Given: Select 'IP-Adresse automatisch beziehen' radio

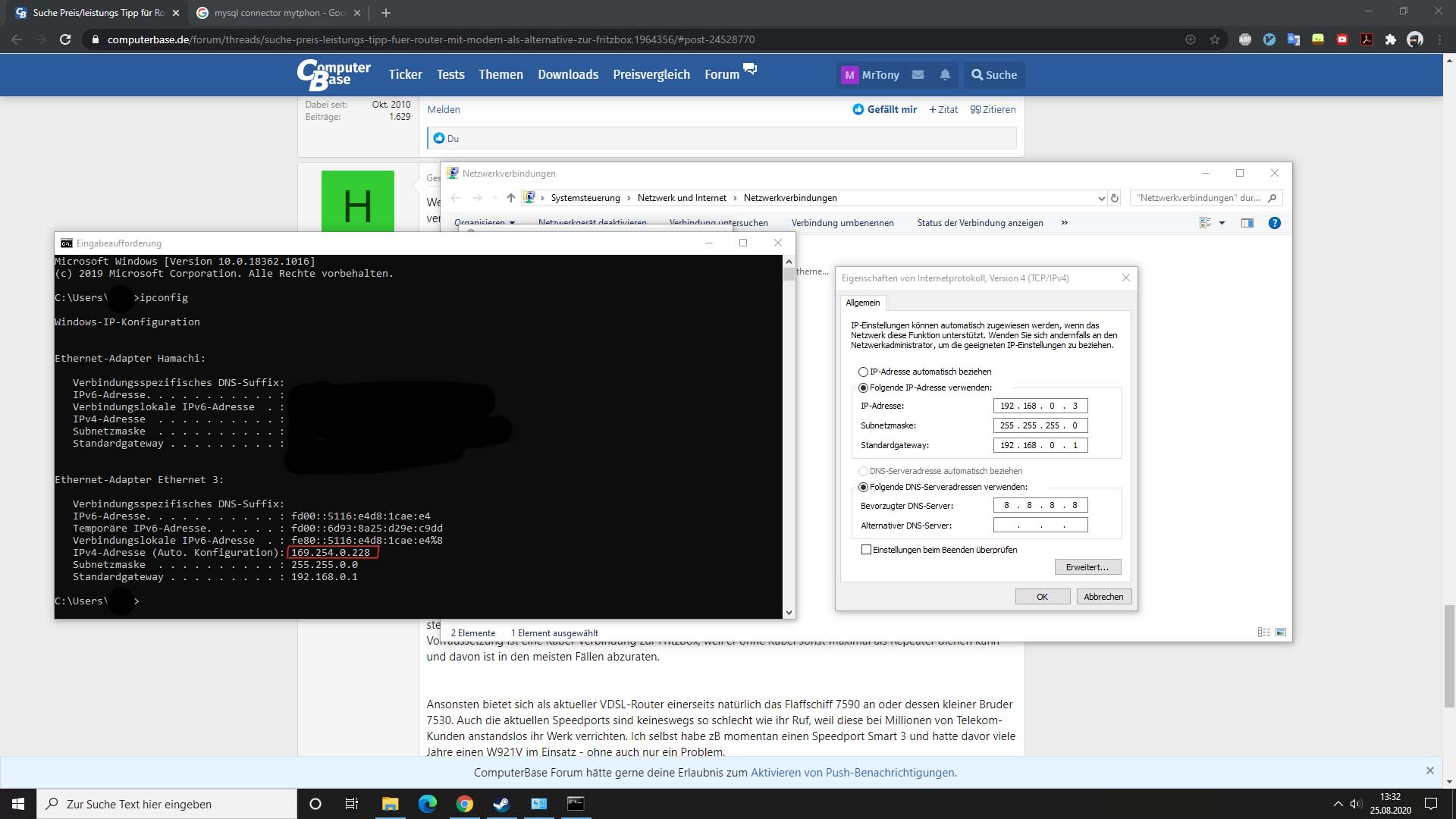Looking at the screenshot, I should 863,372.
